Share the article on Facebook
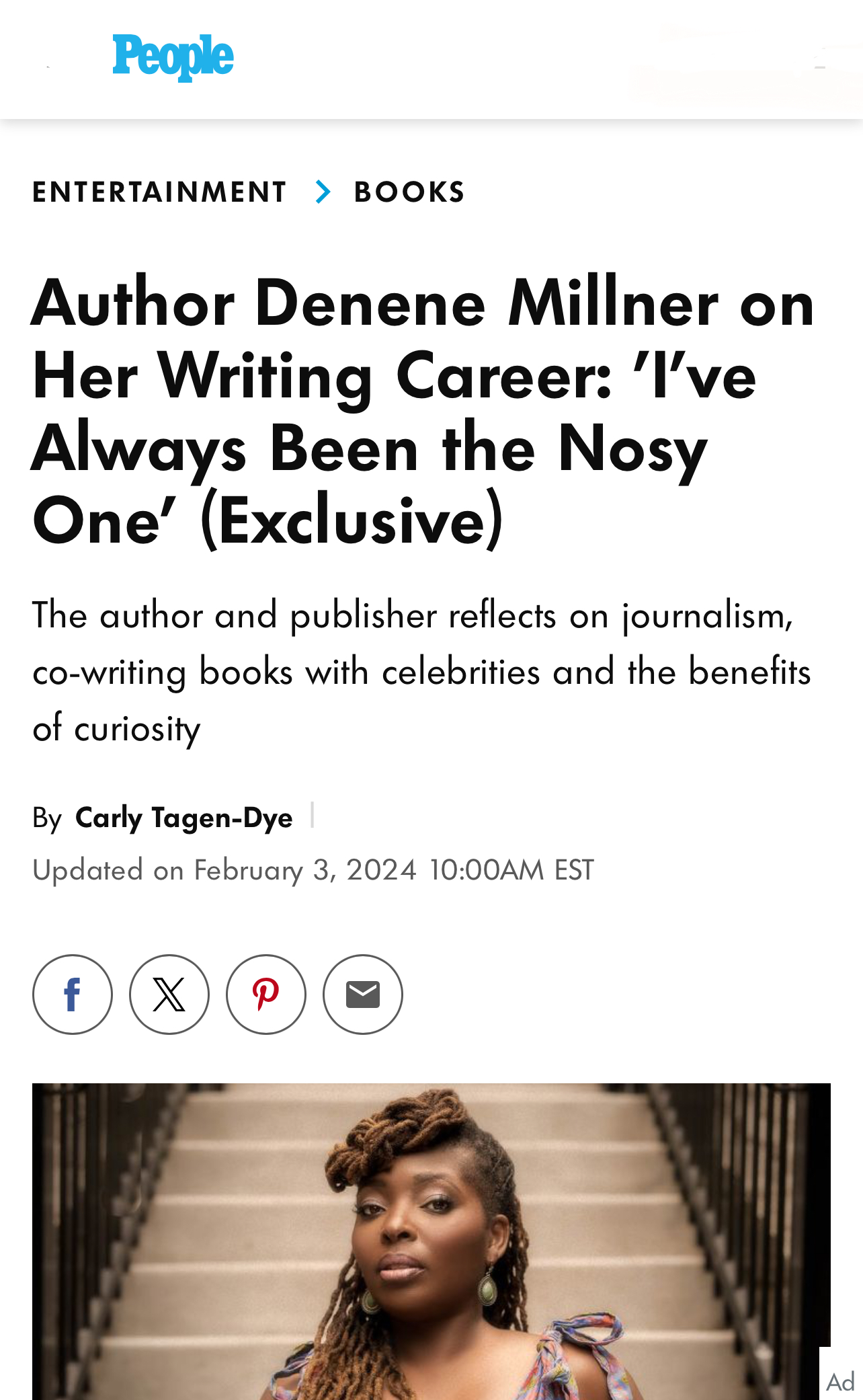This screenshot has height=1400, width=863. click(x=73, y=995)
